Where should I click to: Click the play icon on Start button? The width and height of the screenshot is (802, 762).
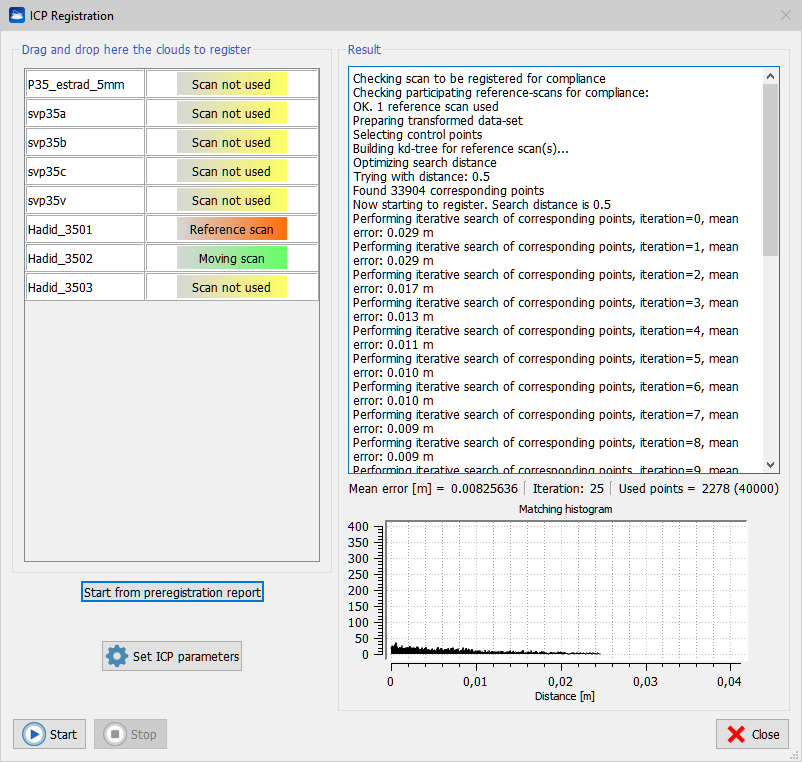(33, 734)
